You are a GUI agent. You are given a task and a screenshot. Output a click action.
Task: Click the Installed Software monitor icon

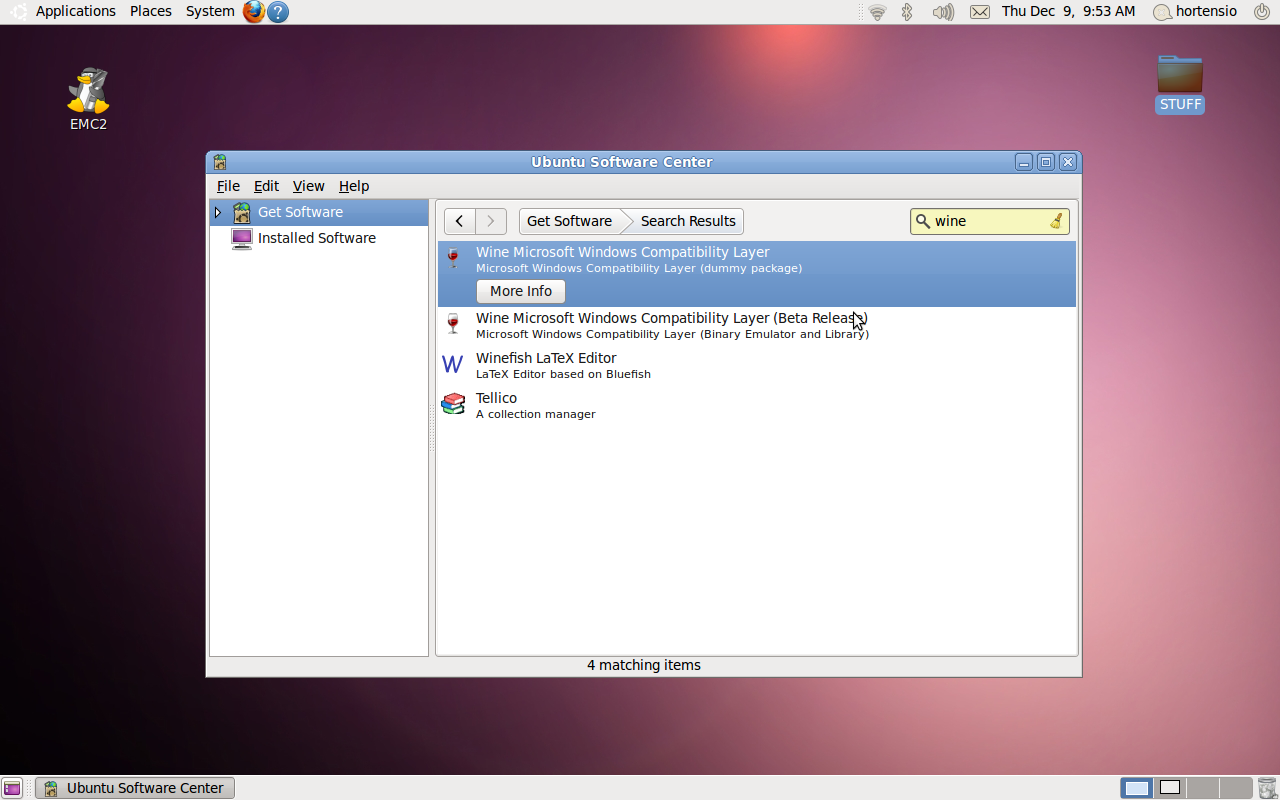point(241,238)
